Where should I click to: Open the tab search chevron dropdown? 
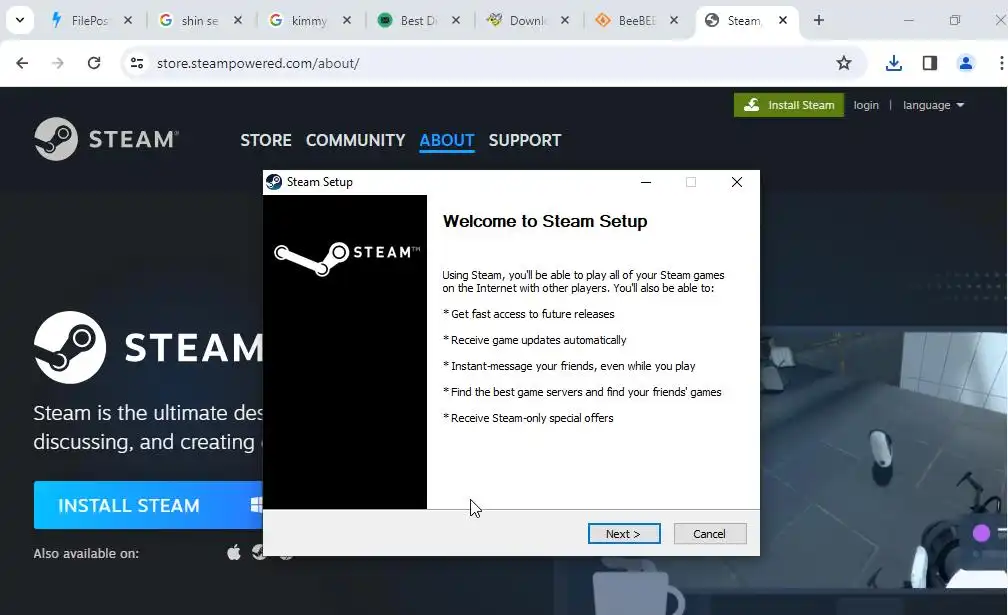coord(20,20)
